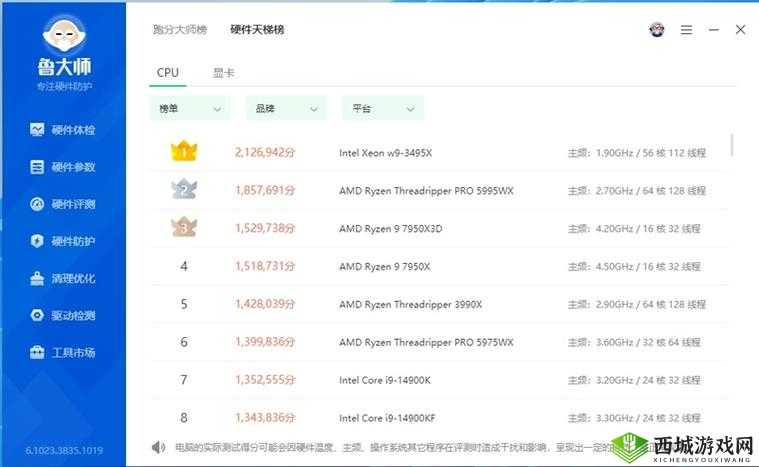759x467 pixels.
Task: Select the Intel Xeon w9-3495X entry
Action: (x=386, y=153)
